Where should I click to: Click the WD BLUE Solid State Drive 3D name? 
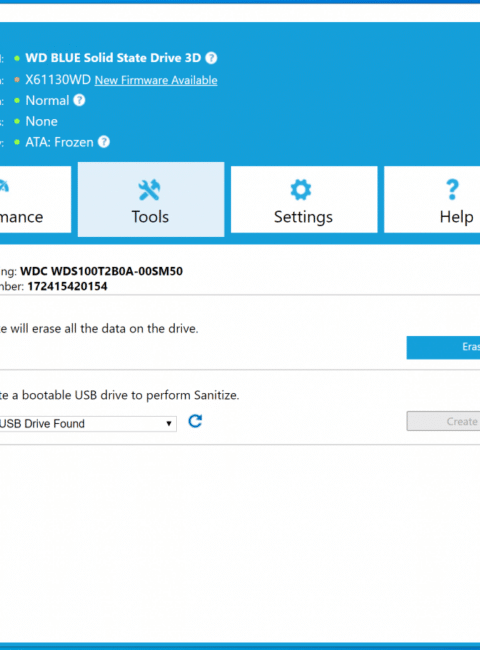113,58
